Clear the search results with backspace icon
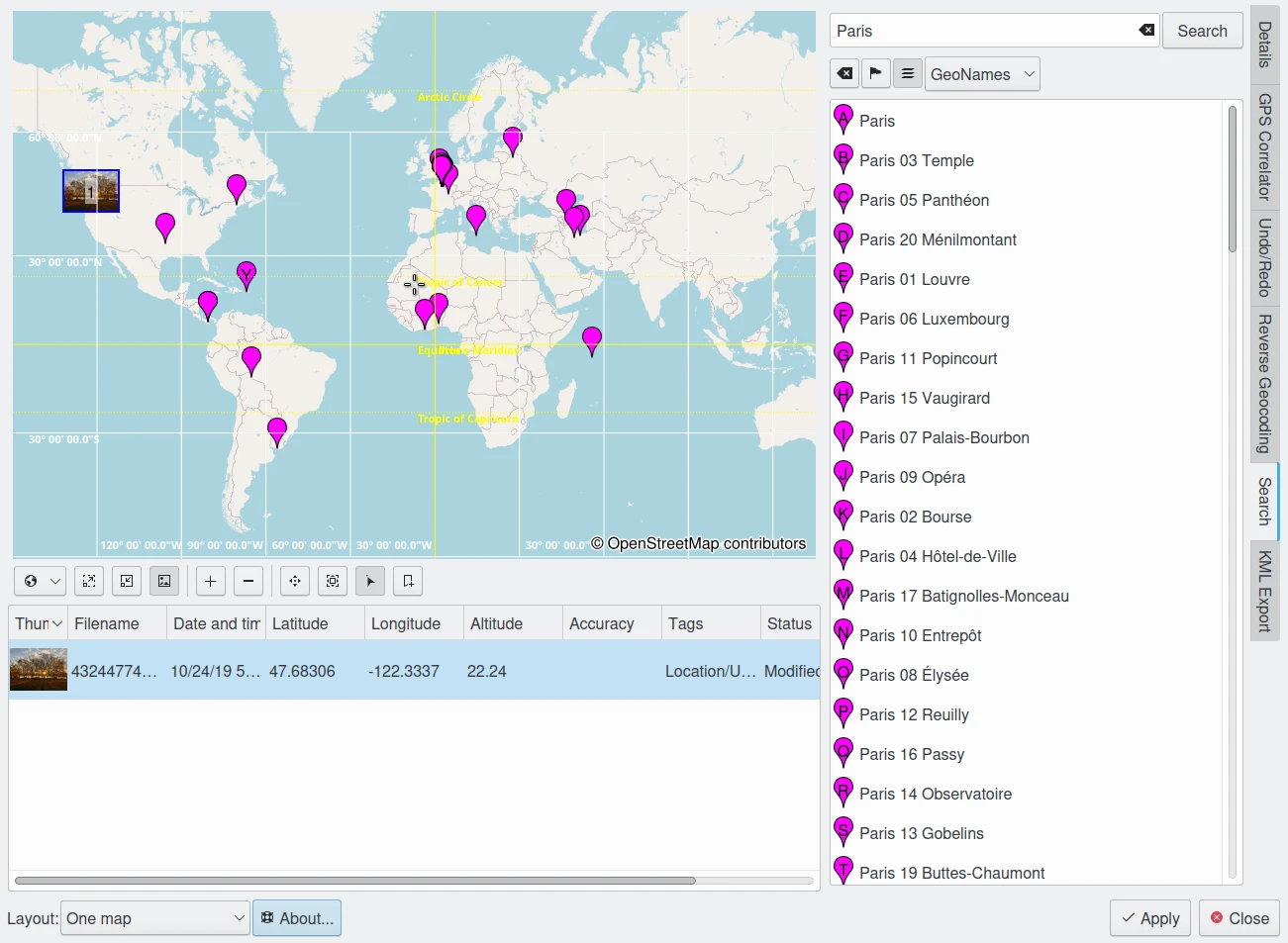 click(x=844, y=74)
